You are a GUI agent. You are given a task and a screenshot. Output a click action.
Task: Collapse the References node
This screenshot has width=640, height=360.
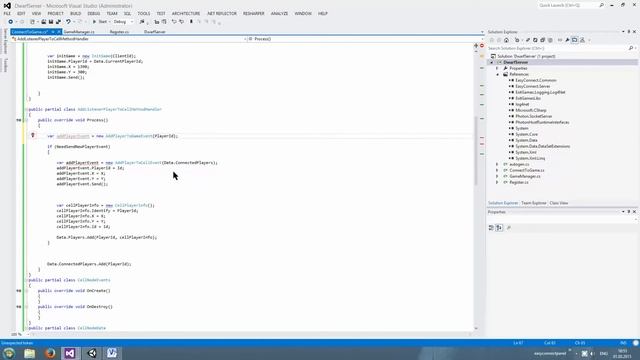497,75
